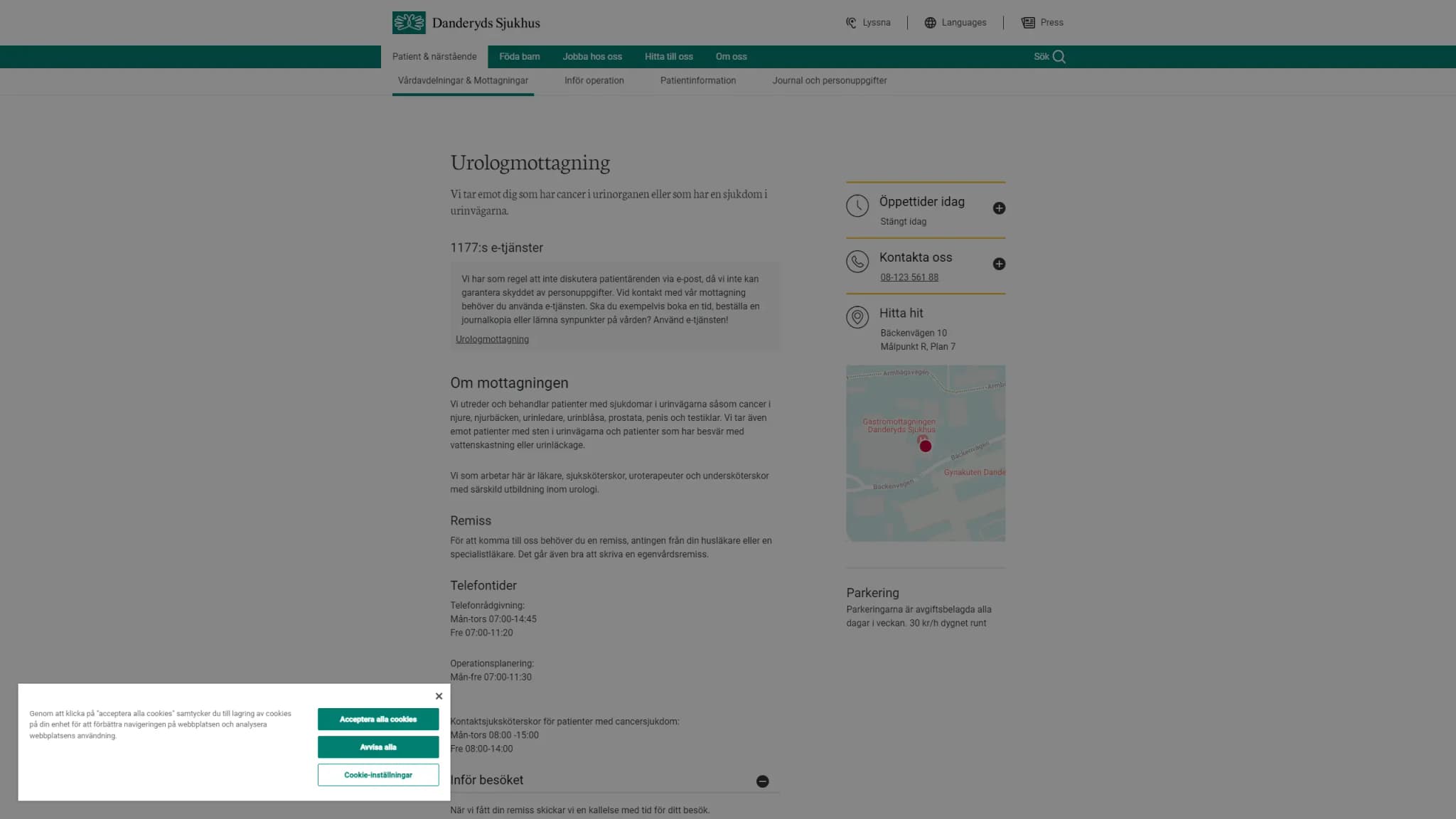Select the Patientinformation tab
This screenshot has width=1456, height=819.
[x=698, y=81]
